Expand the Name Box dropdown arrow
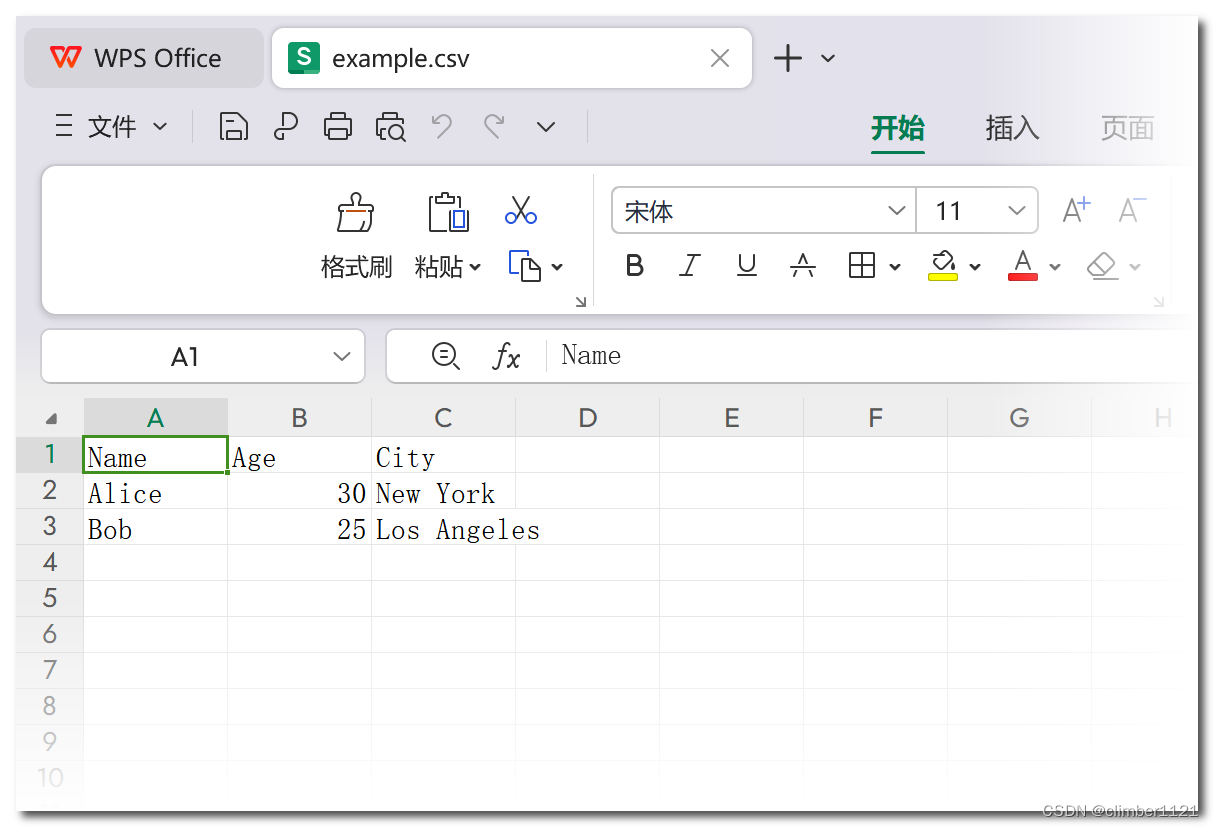 tap(342, 357)
